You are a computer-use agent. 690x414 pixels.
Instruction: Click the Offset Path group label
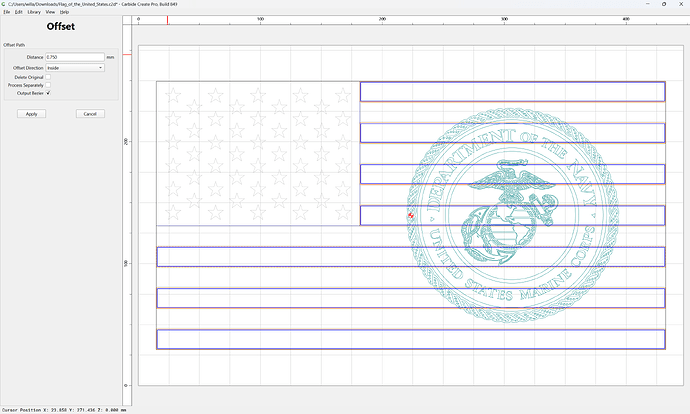pos(14,45)
